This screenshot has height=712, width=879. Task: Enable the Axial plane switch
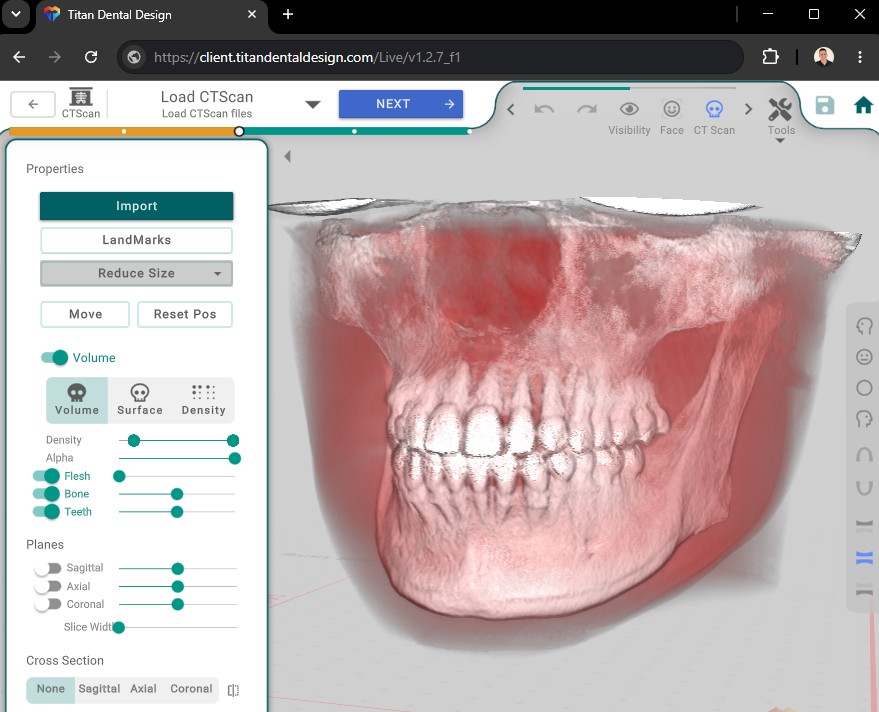tap(48, 586)
